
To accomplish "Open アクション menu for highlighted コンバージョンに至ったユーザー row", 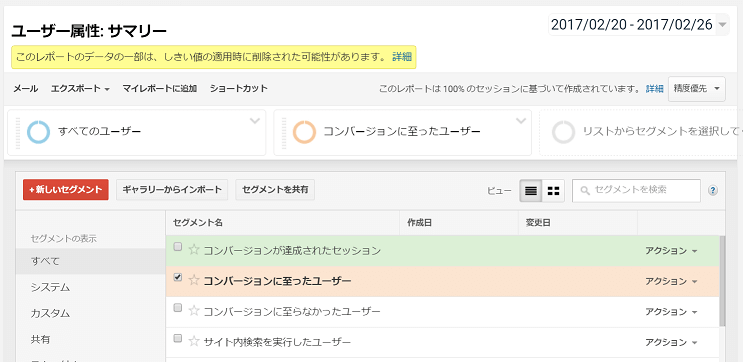I will (671, 281).
